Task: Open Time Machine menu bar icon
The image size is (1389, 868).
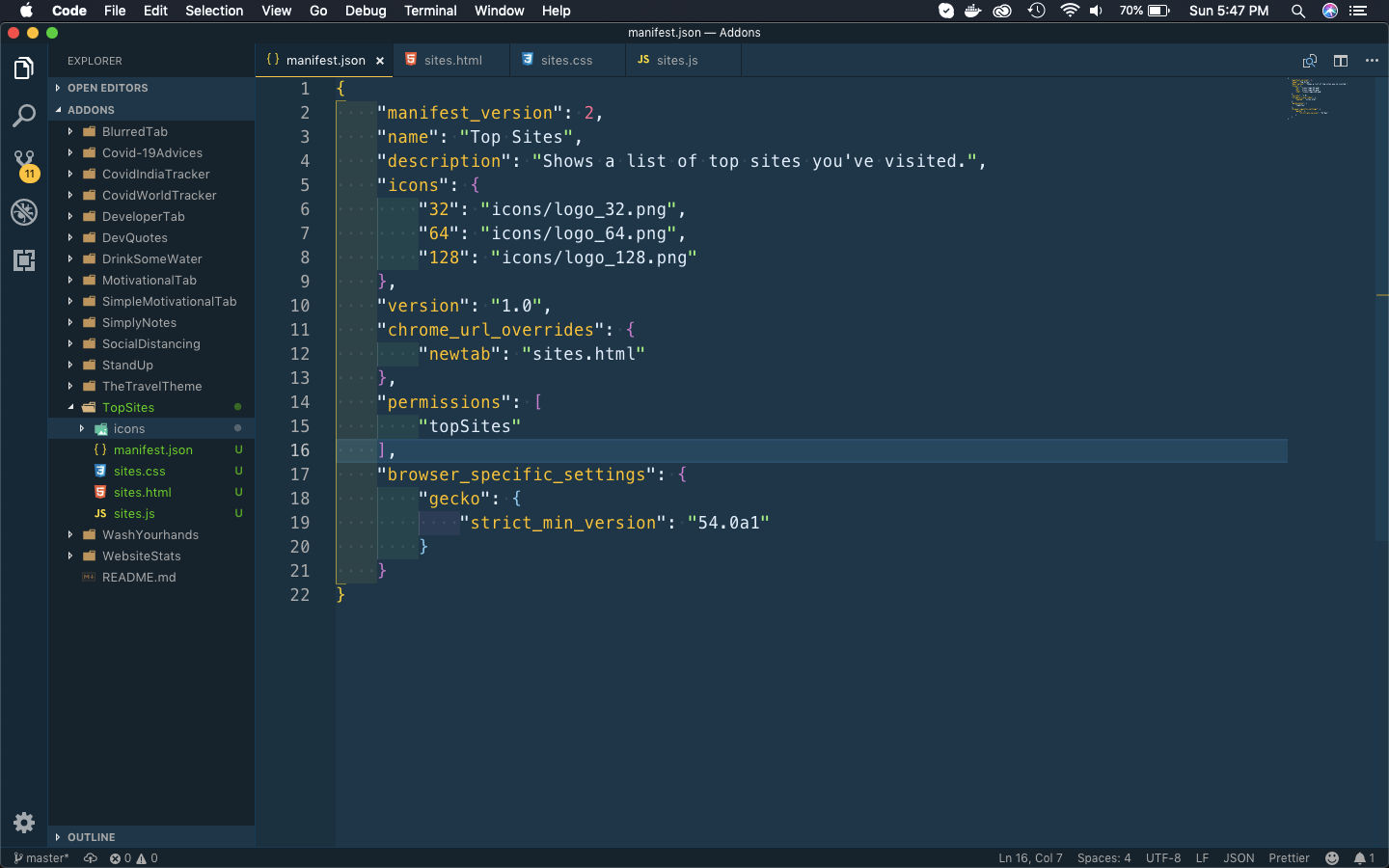Action: point(1037,11)
